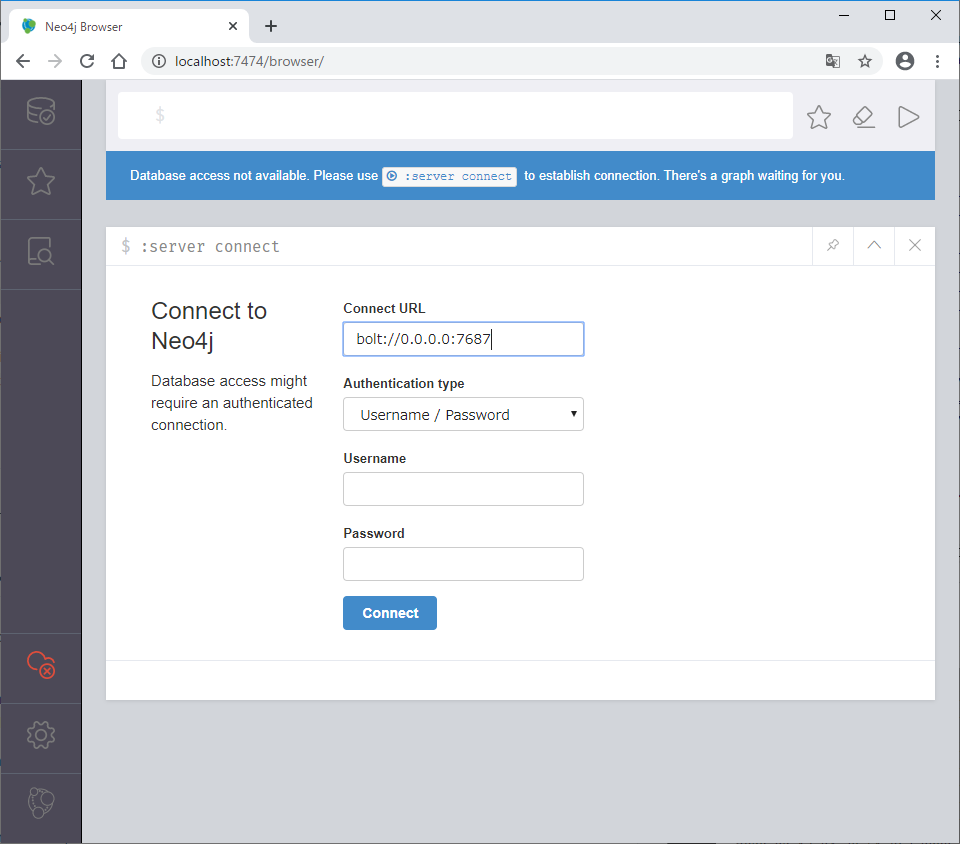This screenshot has width=960, height=844.
Task: Open the Browser Settings gear icon
Action: pos(41,734)
